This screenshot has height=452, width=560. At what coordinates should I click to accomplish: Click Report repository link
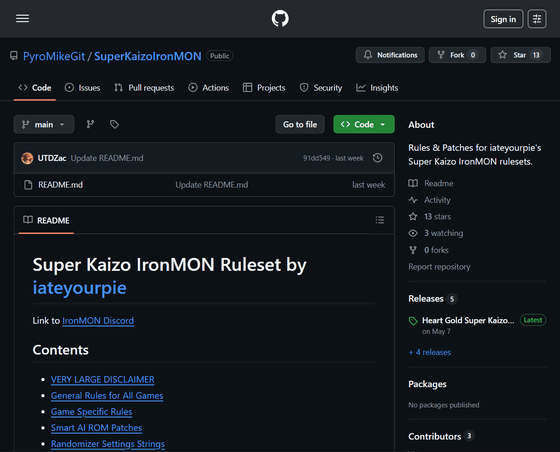(x=439, y=267)
